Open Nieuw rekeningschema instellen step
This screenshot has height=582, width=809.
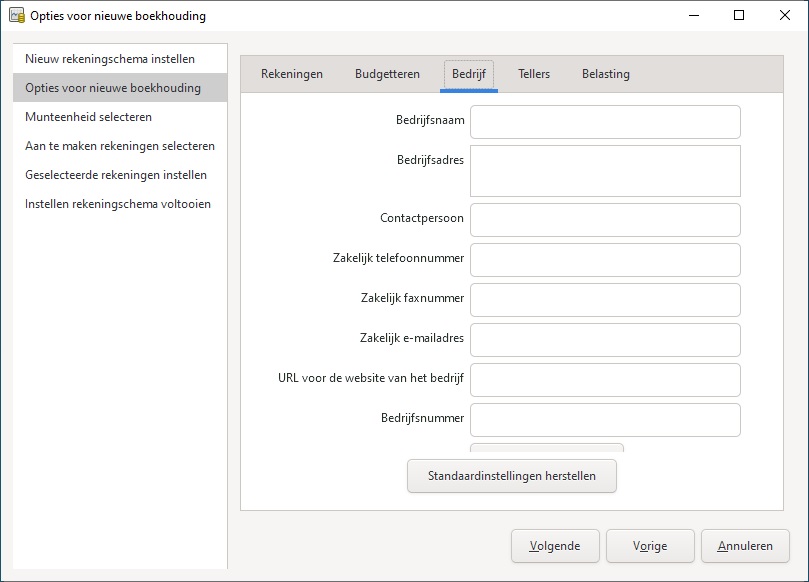tap(110, 59)
